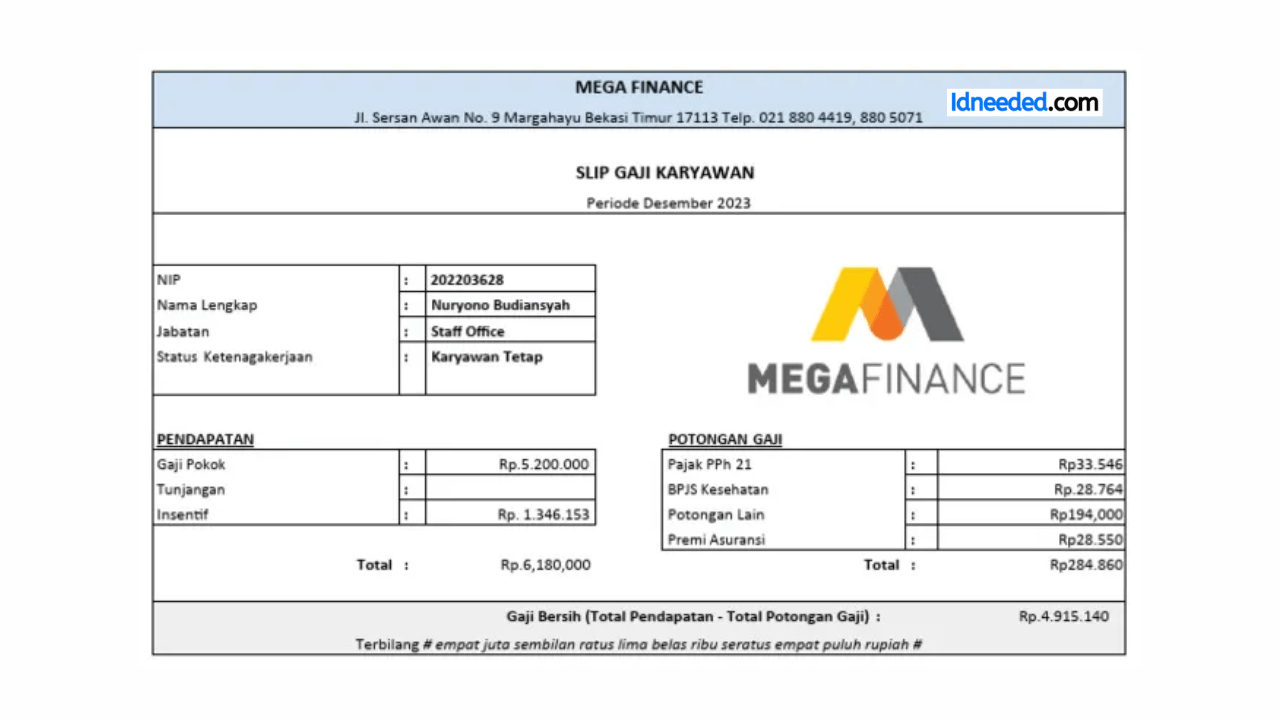Click the PENDAPATAN section heading
1280x720 pixels.
pos(205,438)
